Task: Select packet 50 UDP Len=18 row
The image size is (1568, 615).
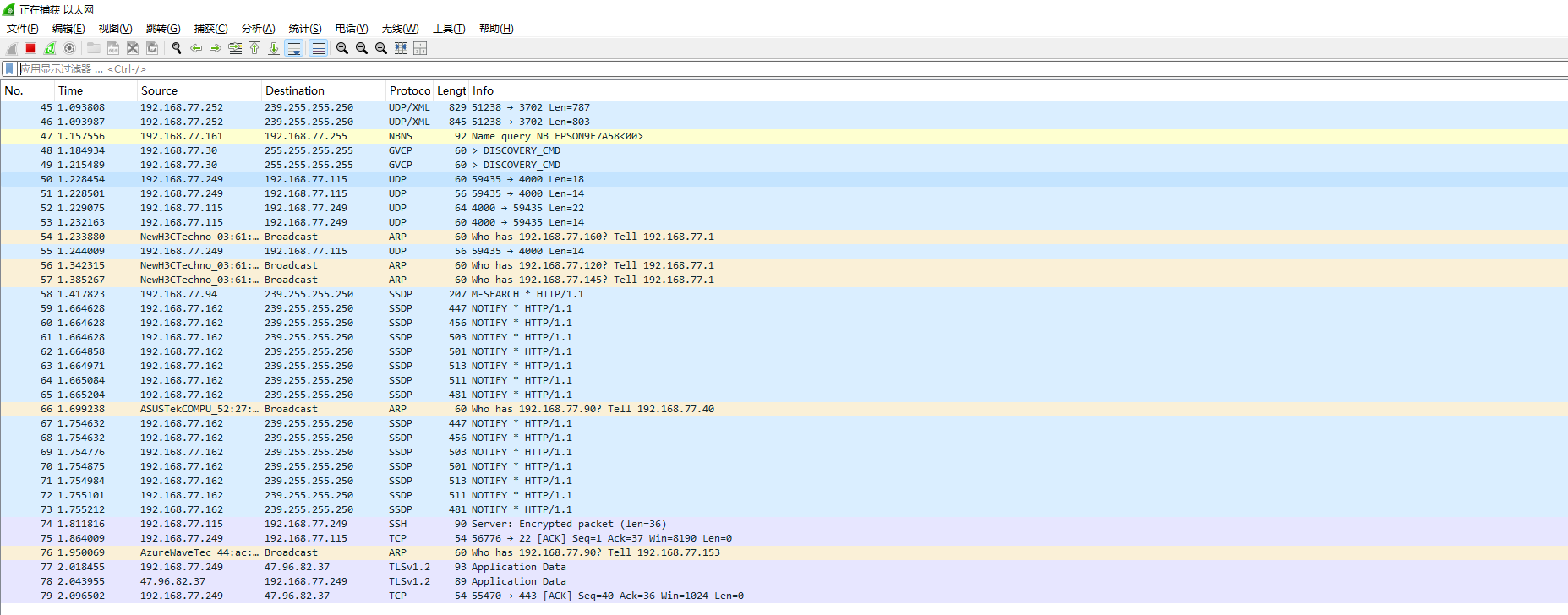Action: (x=784, y=179)
